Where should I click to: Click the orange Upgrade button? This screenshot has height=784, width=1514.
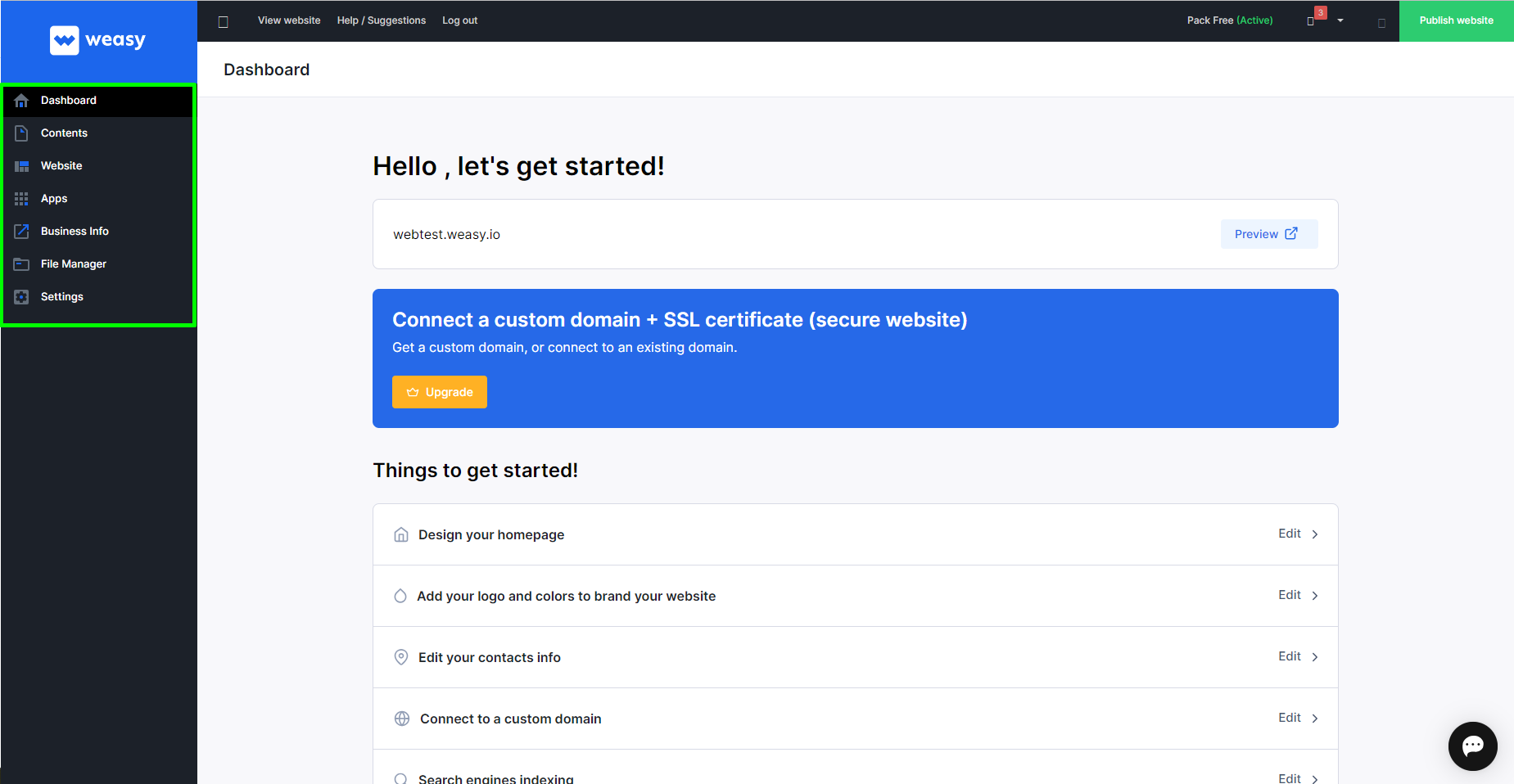tap(440, 392)
